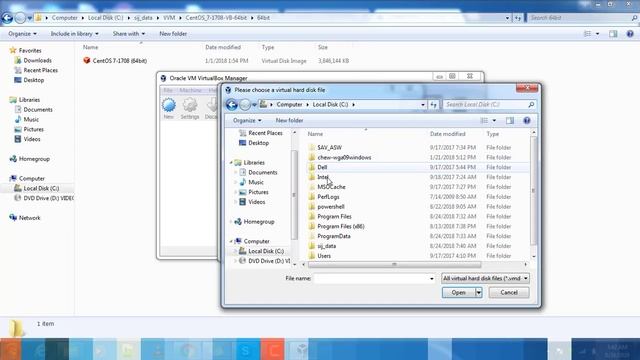Select Desktop in Explorer Favorites

[29, 80]
